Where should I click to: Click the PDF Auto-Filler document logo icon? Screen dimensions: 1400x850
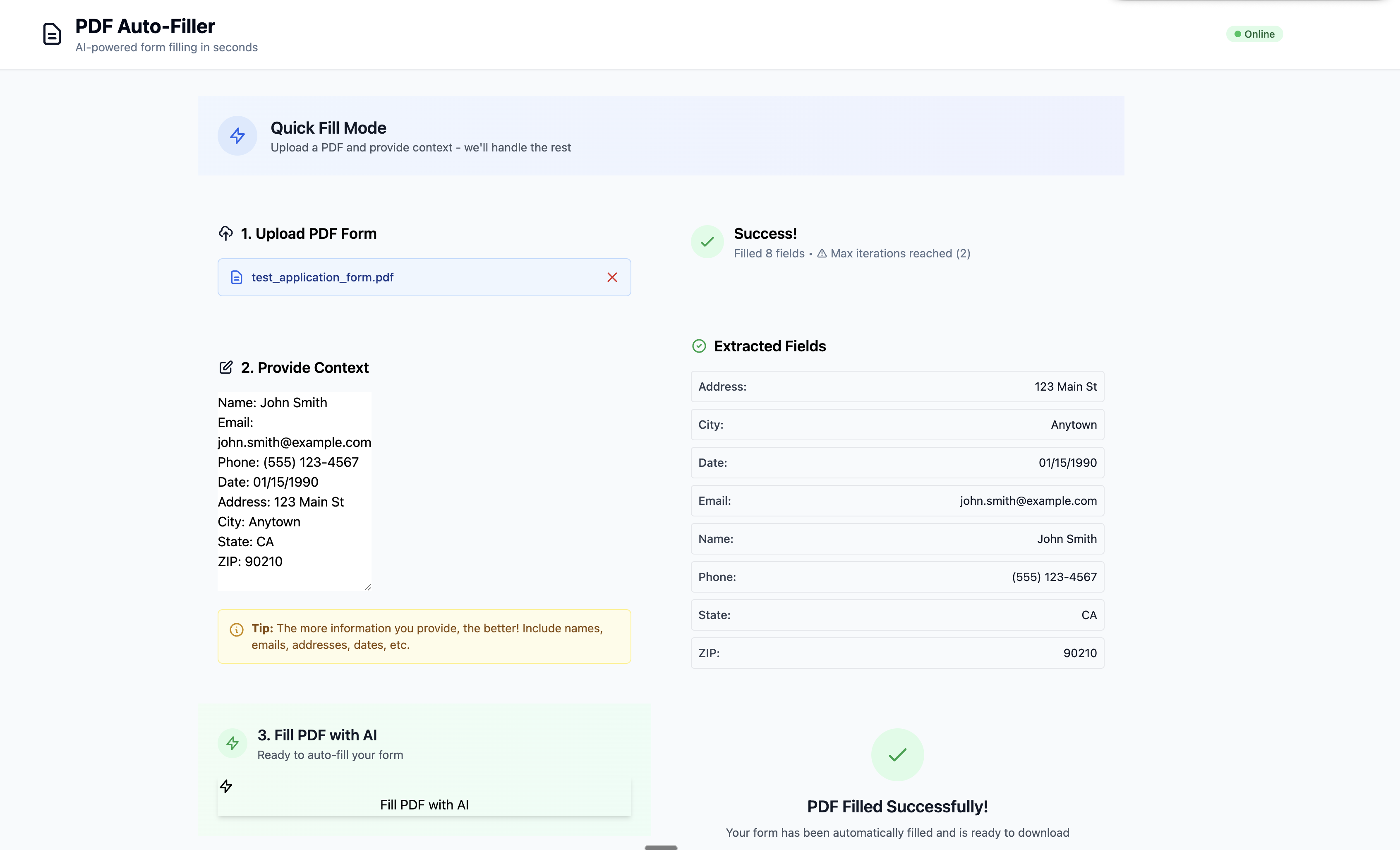[52, 34]
